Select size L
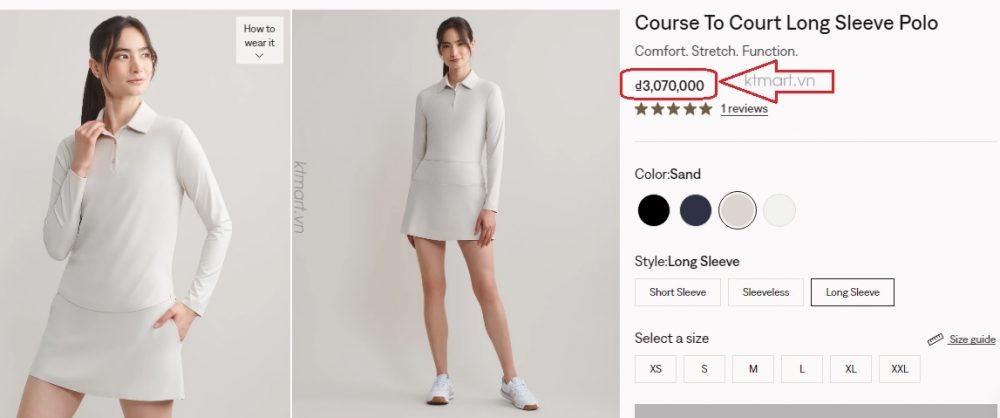This screenshot has height=418, width=1000. [802, 369]
